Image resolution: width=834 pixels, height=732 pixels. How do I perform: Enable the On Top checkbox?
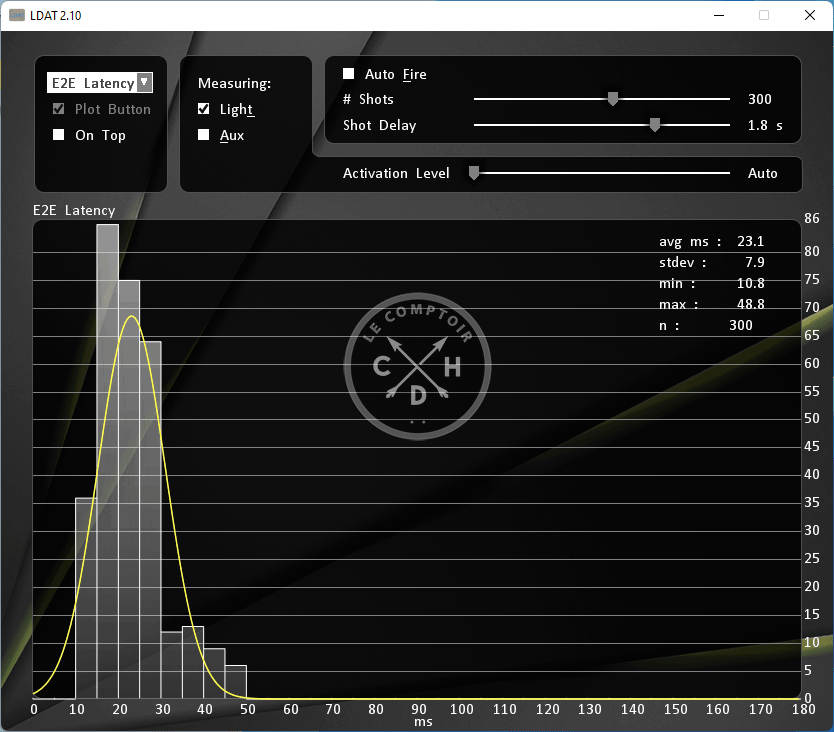click(x=59, y=135)
